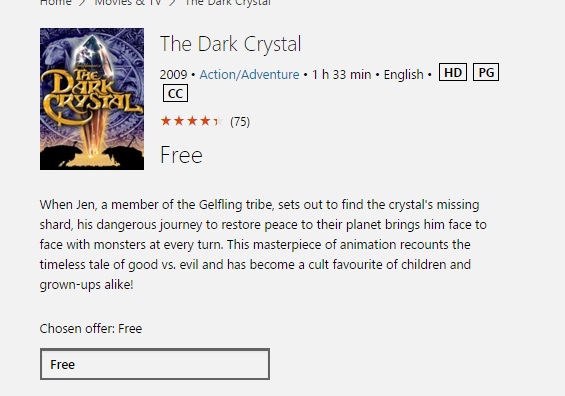The width and height of the screenshot is (565, 396).
Task: Click the half-filled fifth star
Action: click(x=218, y=121)
